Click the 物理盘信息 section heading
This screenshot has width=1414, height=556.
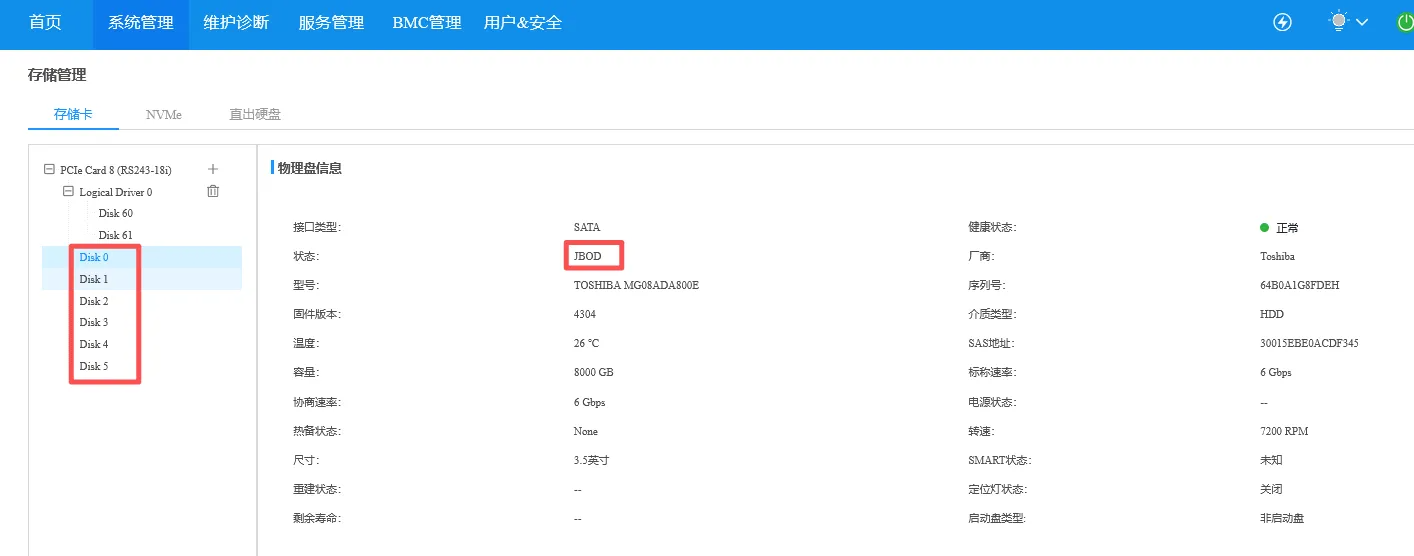[x=310, y=168]
